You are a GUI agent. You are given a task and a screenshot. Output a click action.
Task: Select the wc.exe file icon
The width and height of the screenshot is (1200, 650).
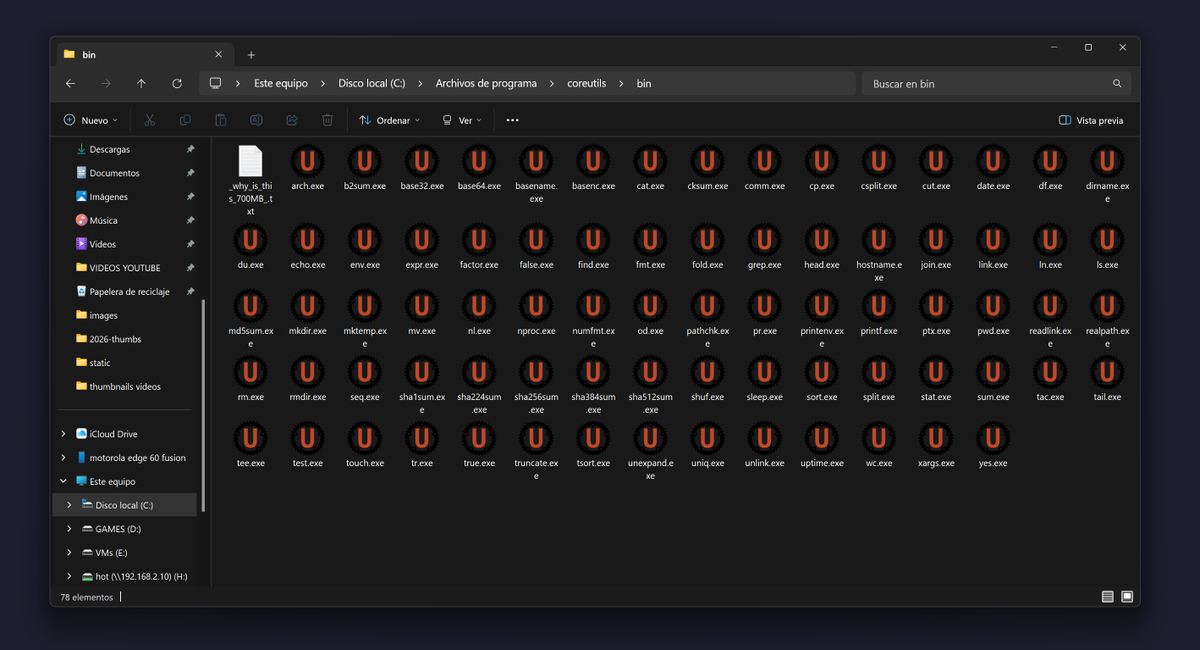(x=878, y=438)
